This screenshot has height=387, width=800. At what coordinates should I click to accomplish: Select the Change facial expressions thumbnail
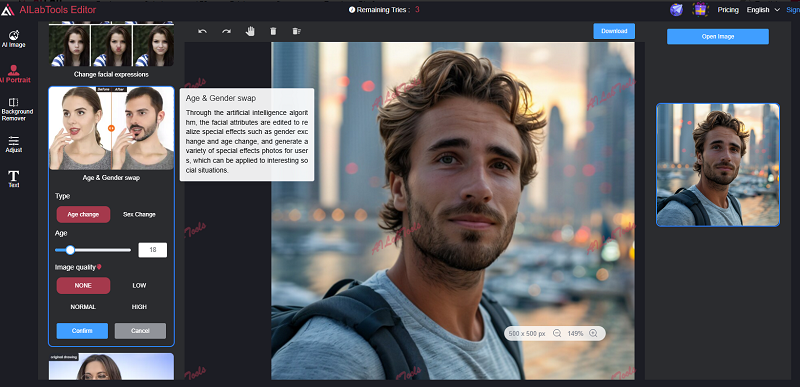click(x=111, y=45)
